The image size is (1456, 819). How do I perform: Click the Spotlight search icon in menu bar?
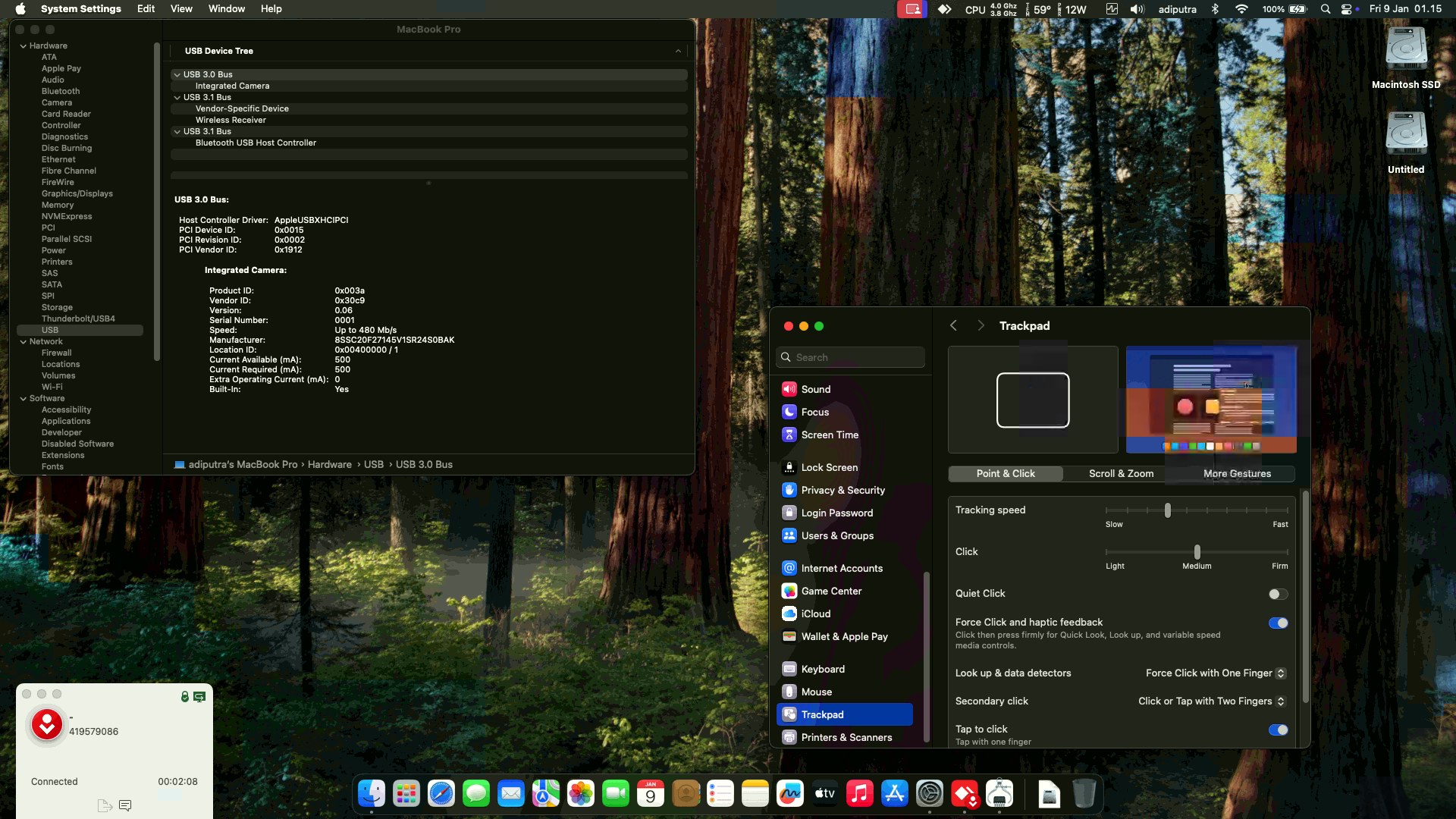[1325, 9]
